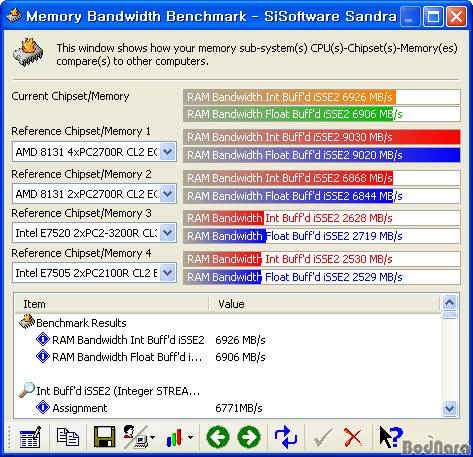473x457 pixels.
Task: Click the What's This help cursor icon
Action: [391, 437]
